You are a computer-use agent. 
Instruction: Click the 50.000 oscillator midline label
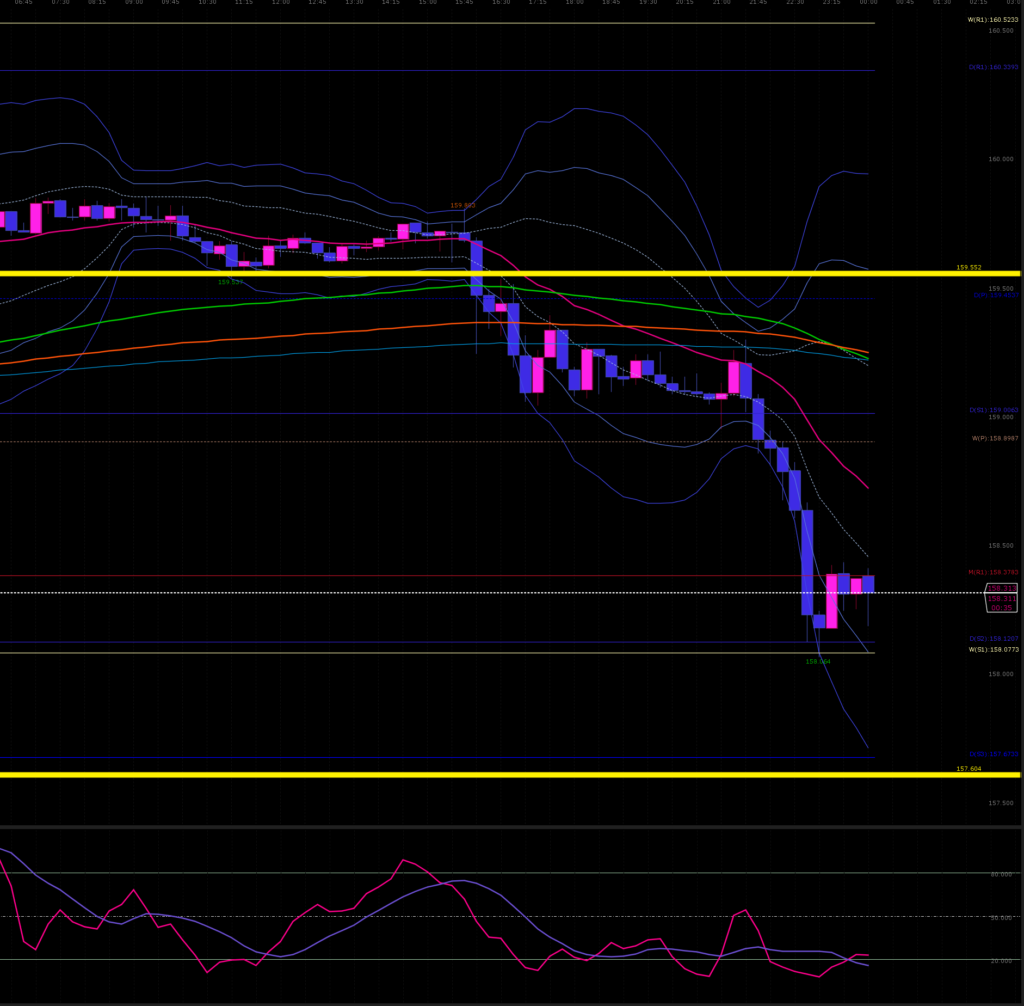(1000, 918)
